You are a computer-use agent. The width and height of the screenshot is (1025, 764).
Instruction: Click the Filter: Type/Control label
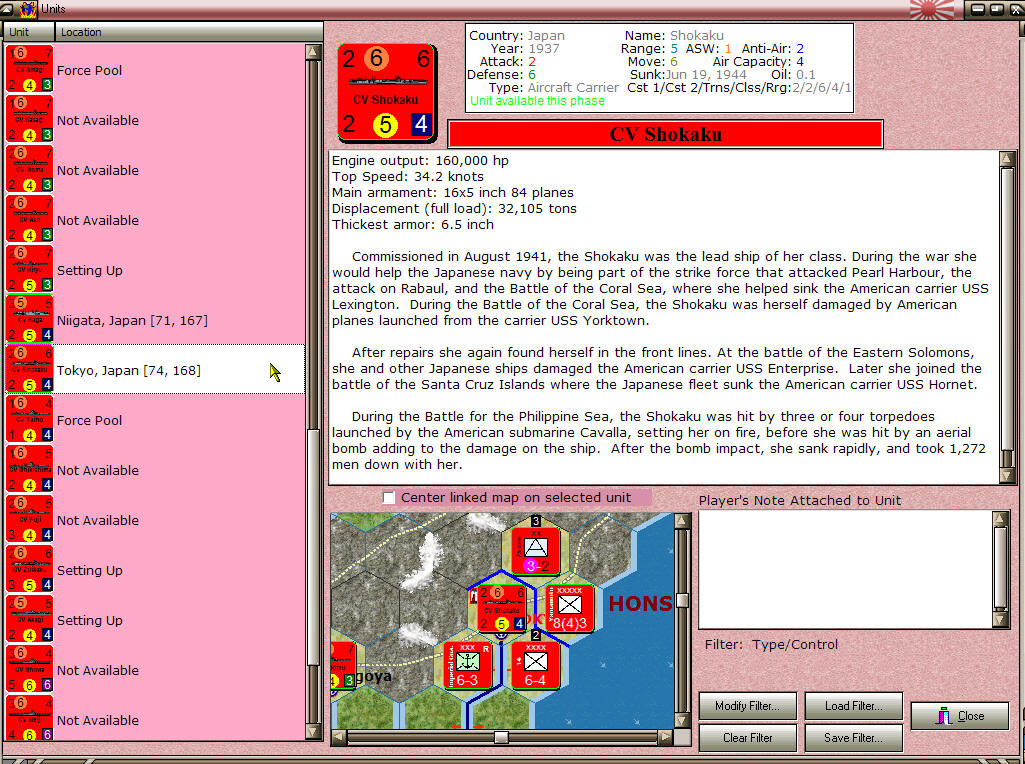pos(771,645)
